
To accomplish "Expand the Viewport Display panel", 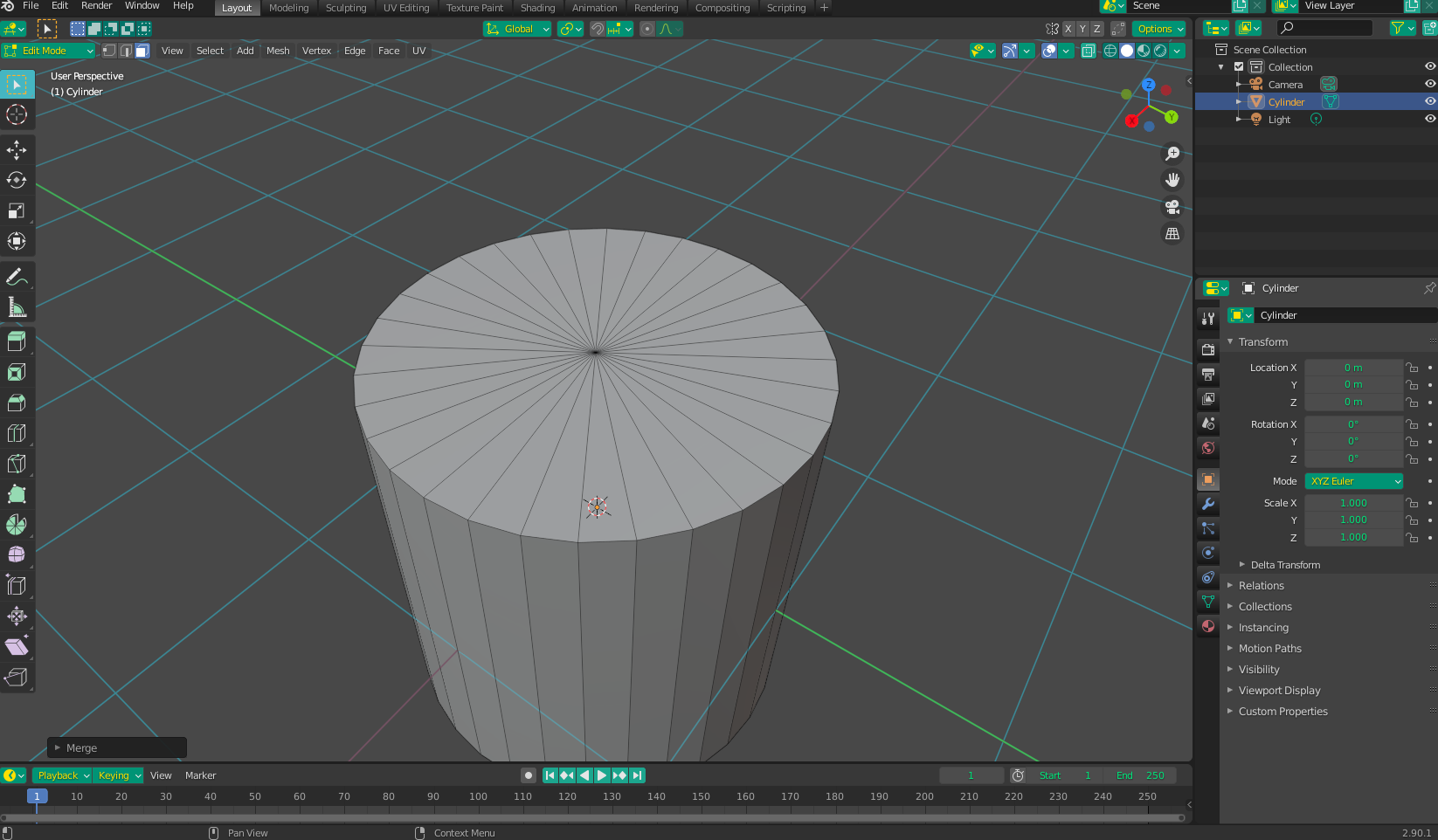I will pos(1279,691).
